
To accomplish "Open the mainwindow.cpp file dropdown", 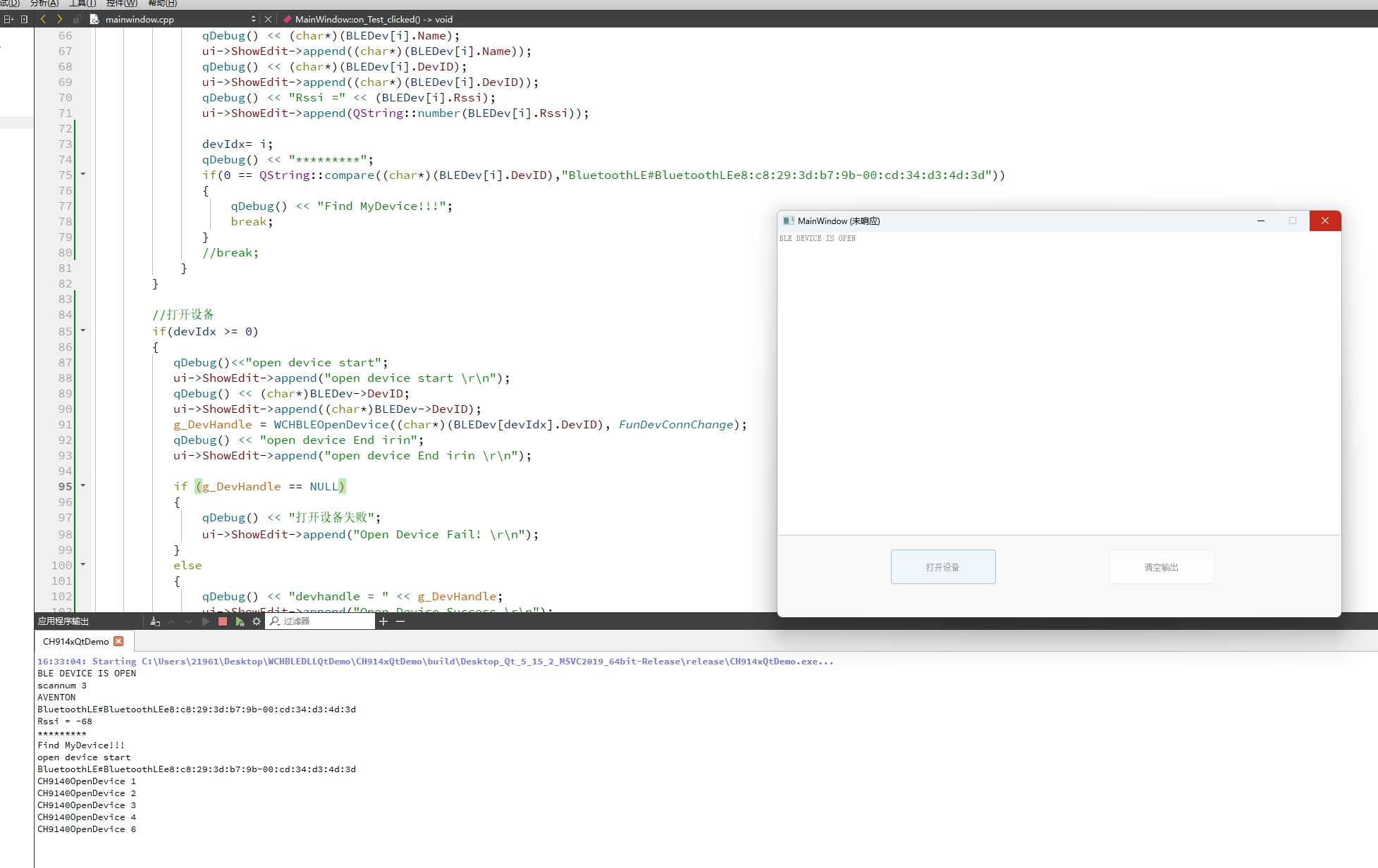I will 254,19.
